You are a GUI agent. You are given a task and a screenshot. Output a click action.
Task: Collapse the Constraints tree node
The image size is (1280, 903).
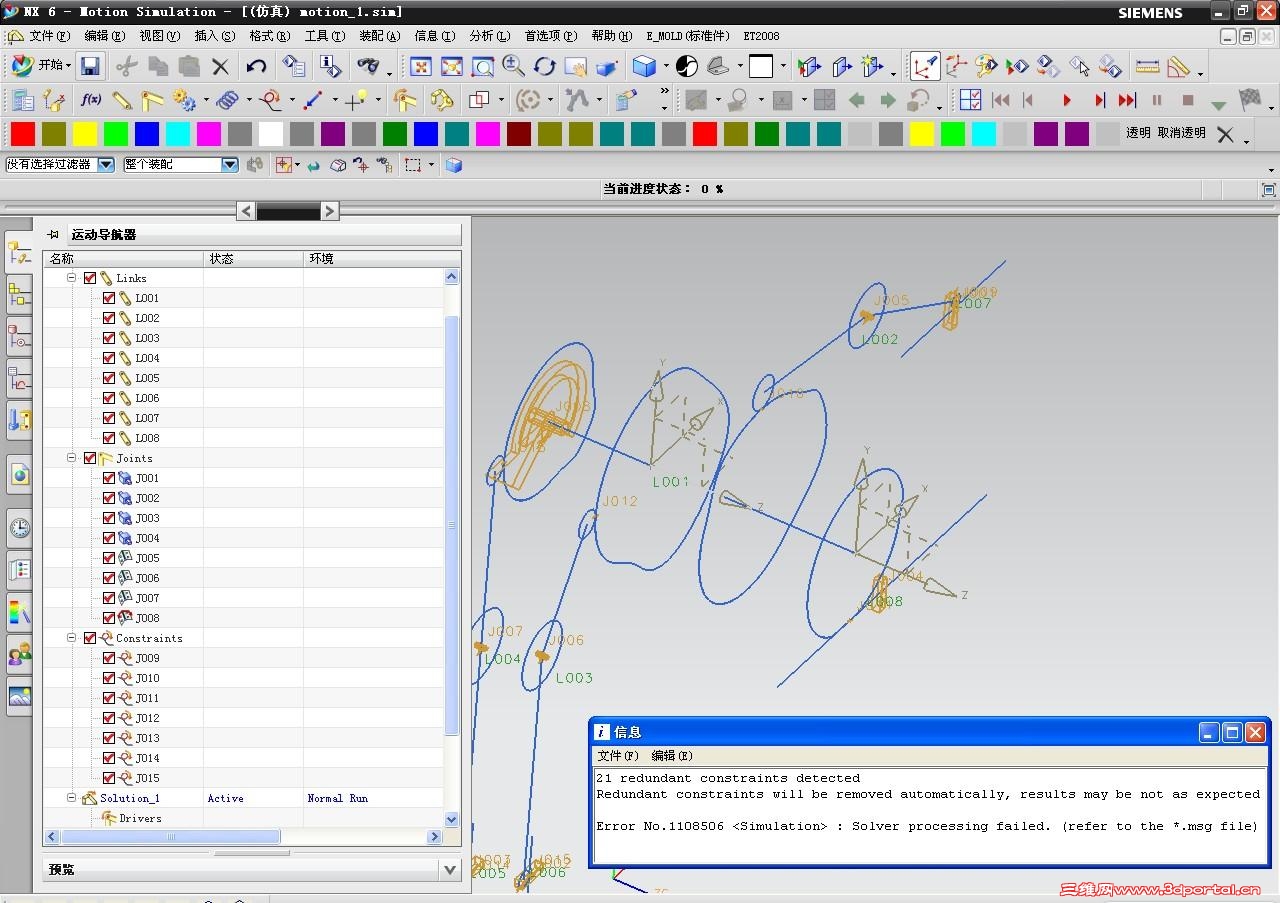tap(72, 638)
